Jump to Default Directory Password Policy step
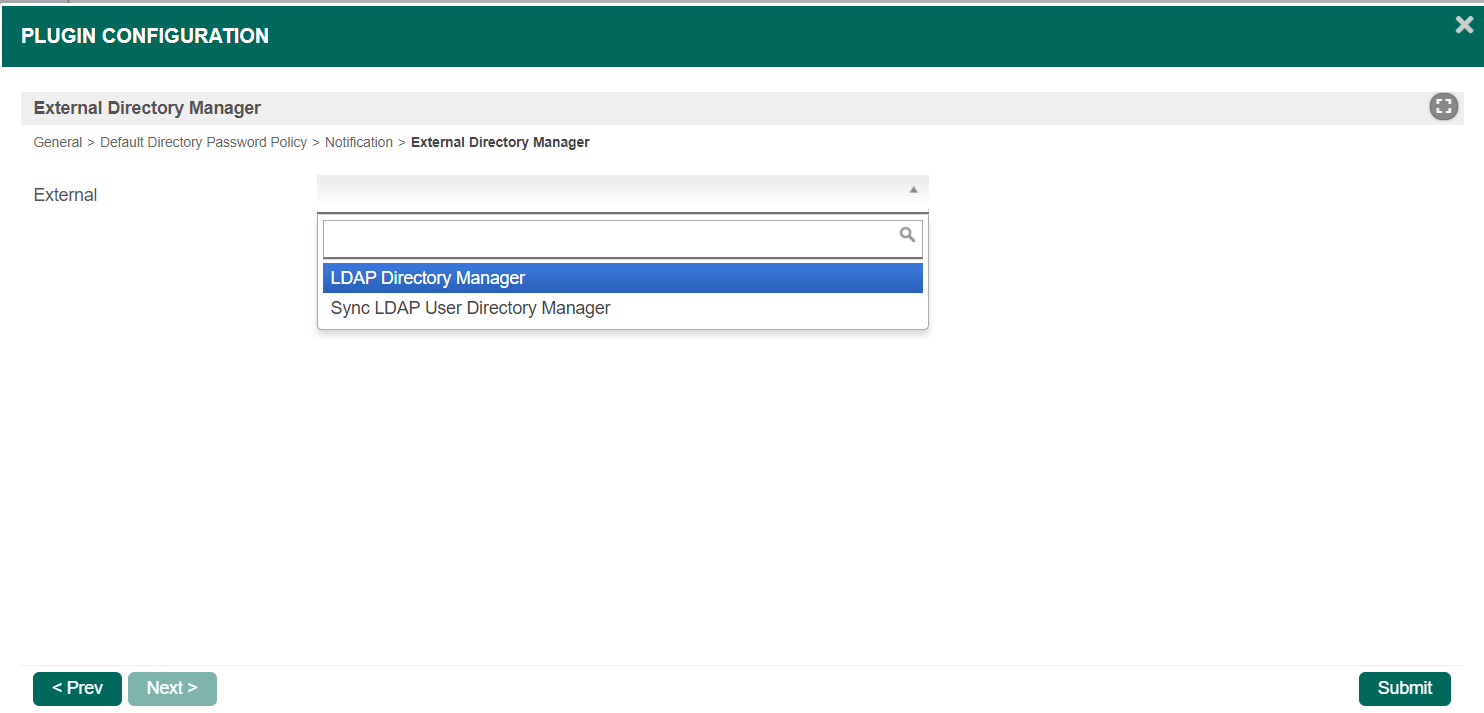 pos(203,143)
